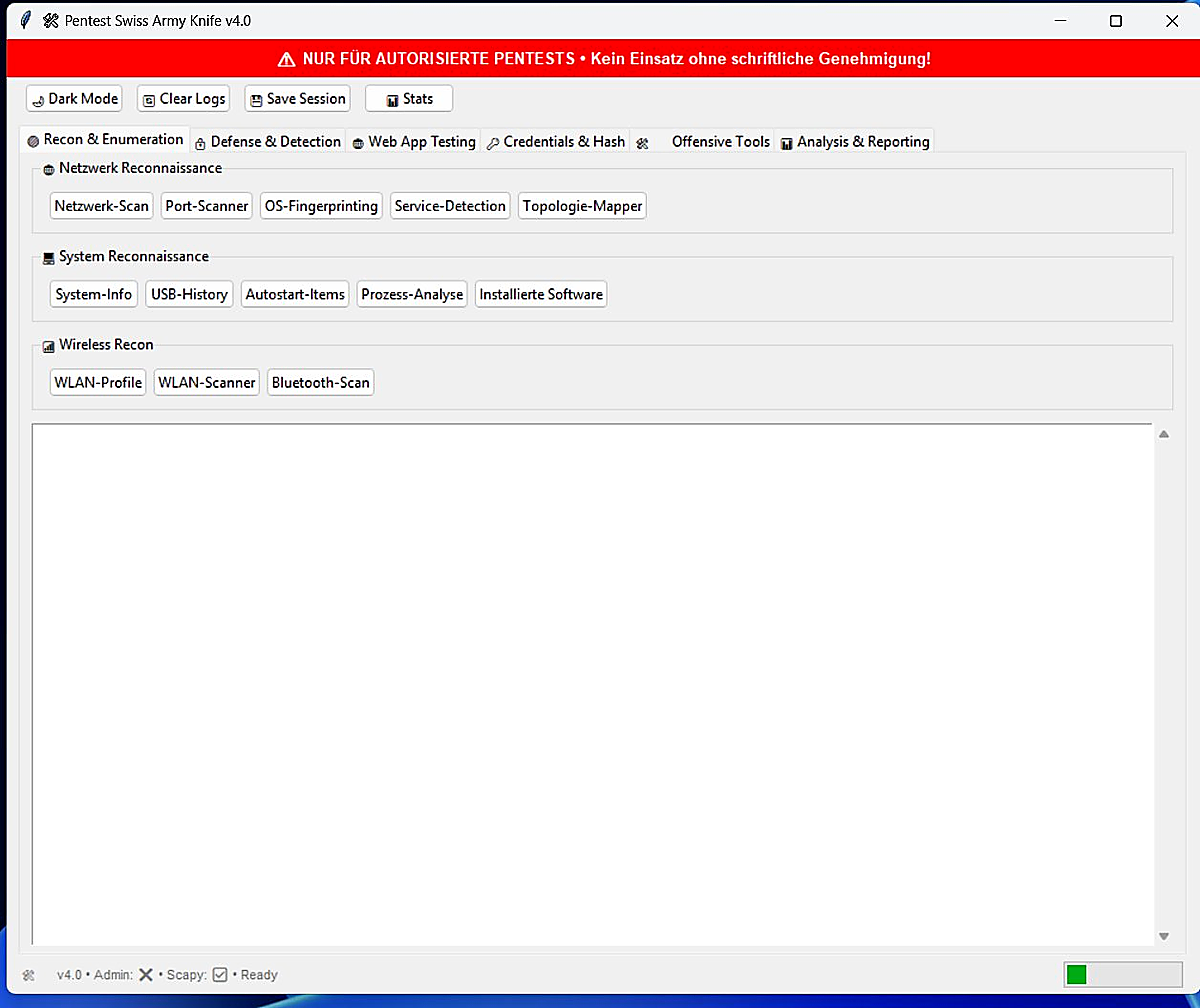This screenshot has height=1008, width=1200.
Task: Click signal icon beside Wireless Recon
Action: coord(49,346)
